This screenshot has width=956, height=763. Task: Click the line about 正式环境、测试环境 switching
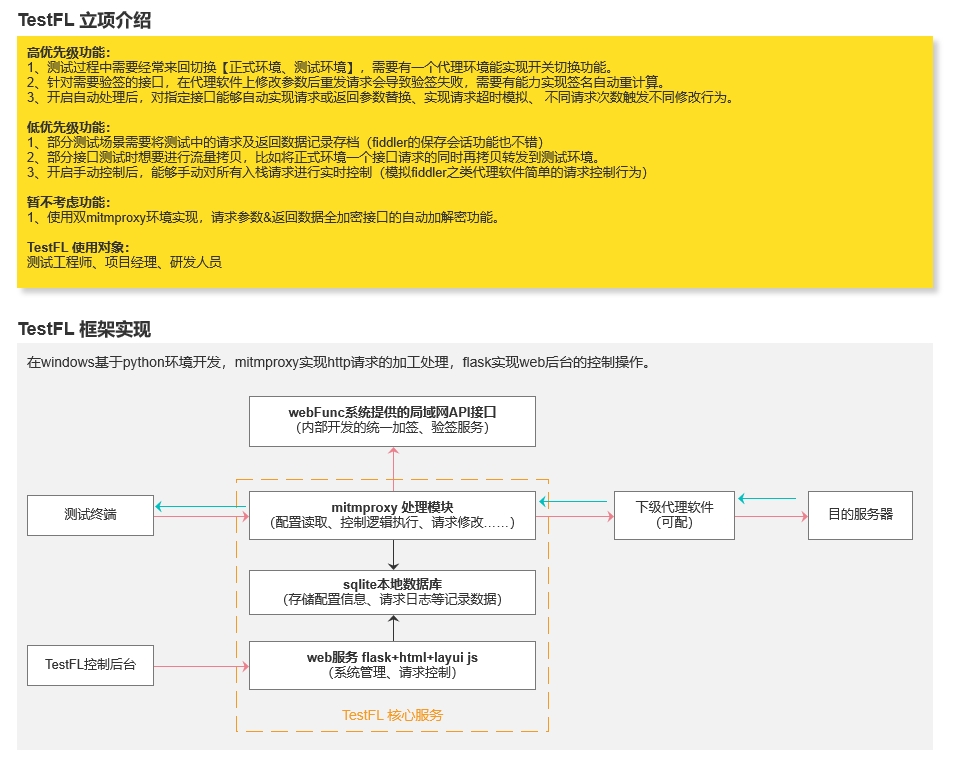click(x=320, y=67)
